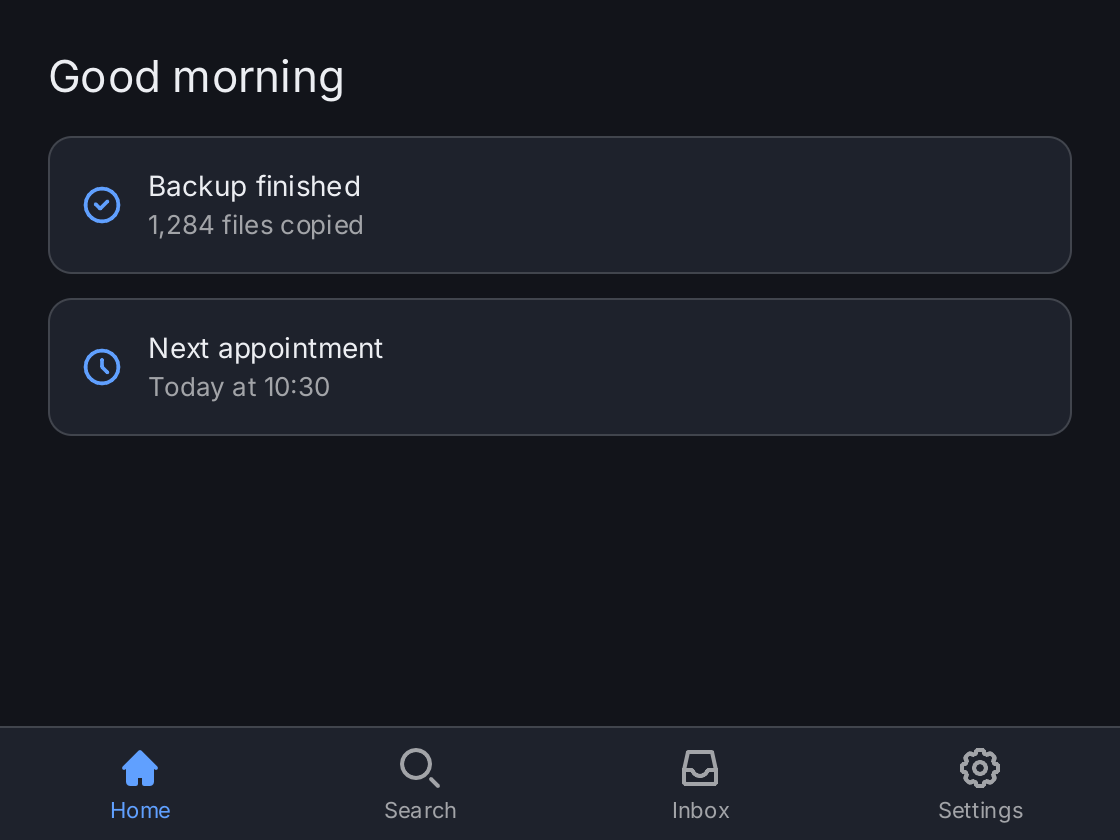Viewport: 1120px width, 840px height.
Task: Open Settings via the gear icon
Action: tap(980, 768)
